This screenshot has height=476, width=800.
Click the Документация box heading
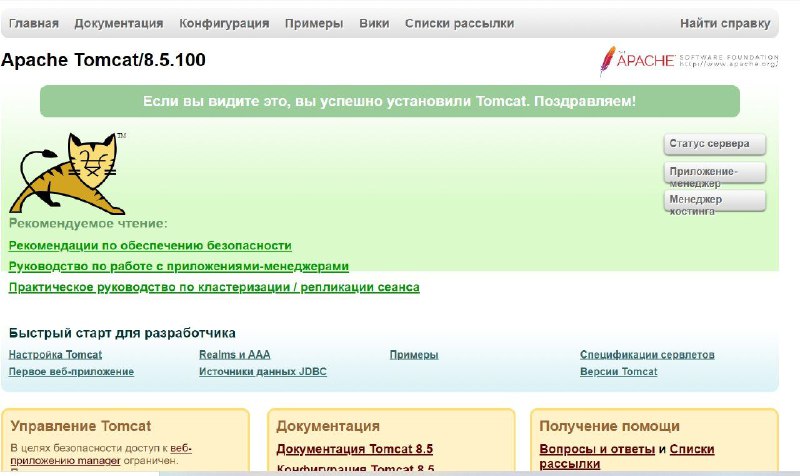[328, 426]
